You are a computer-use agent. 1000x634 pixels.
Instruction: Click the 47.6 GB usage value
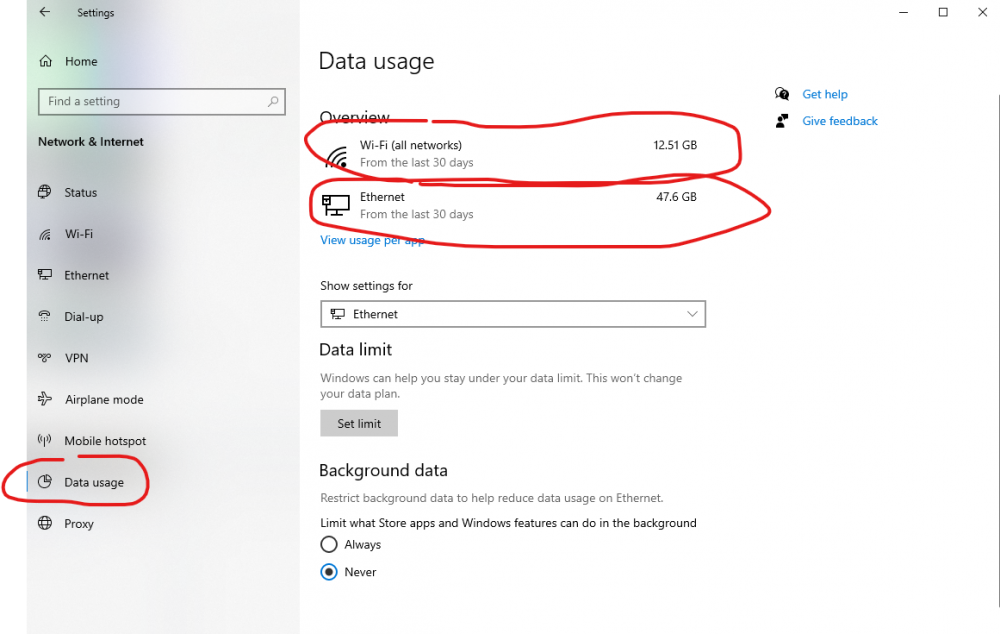(x=676, y=196)
